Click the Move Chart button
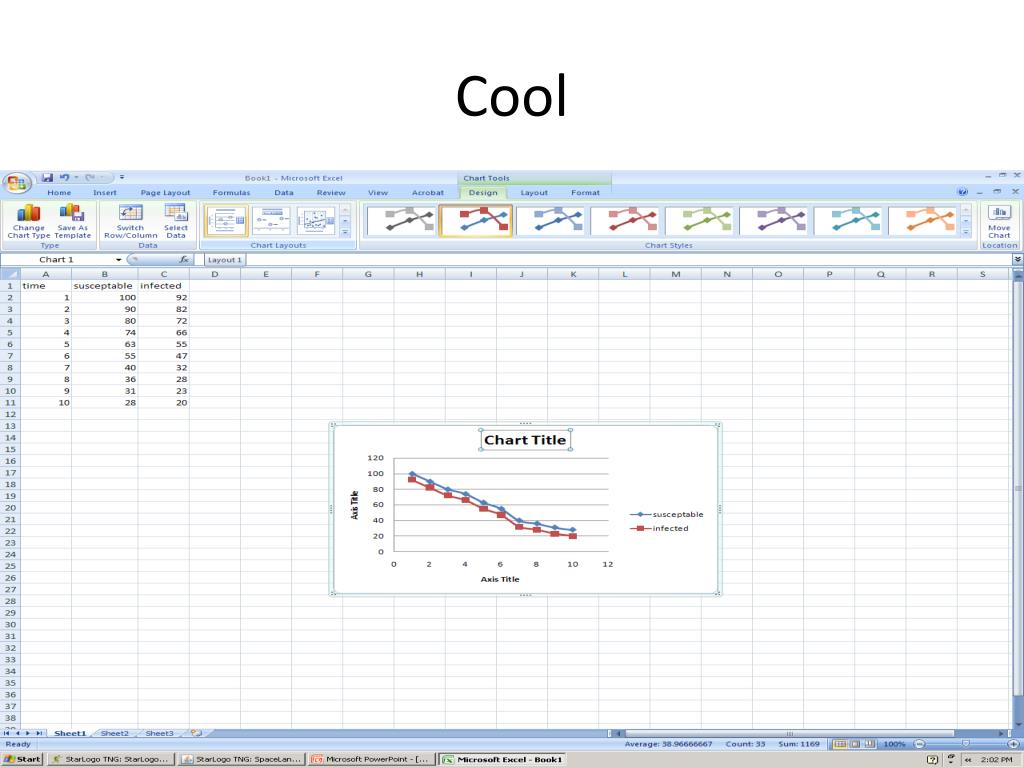 click(999, 221)
